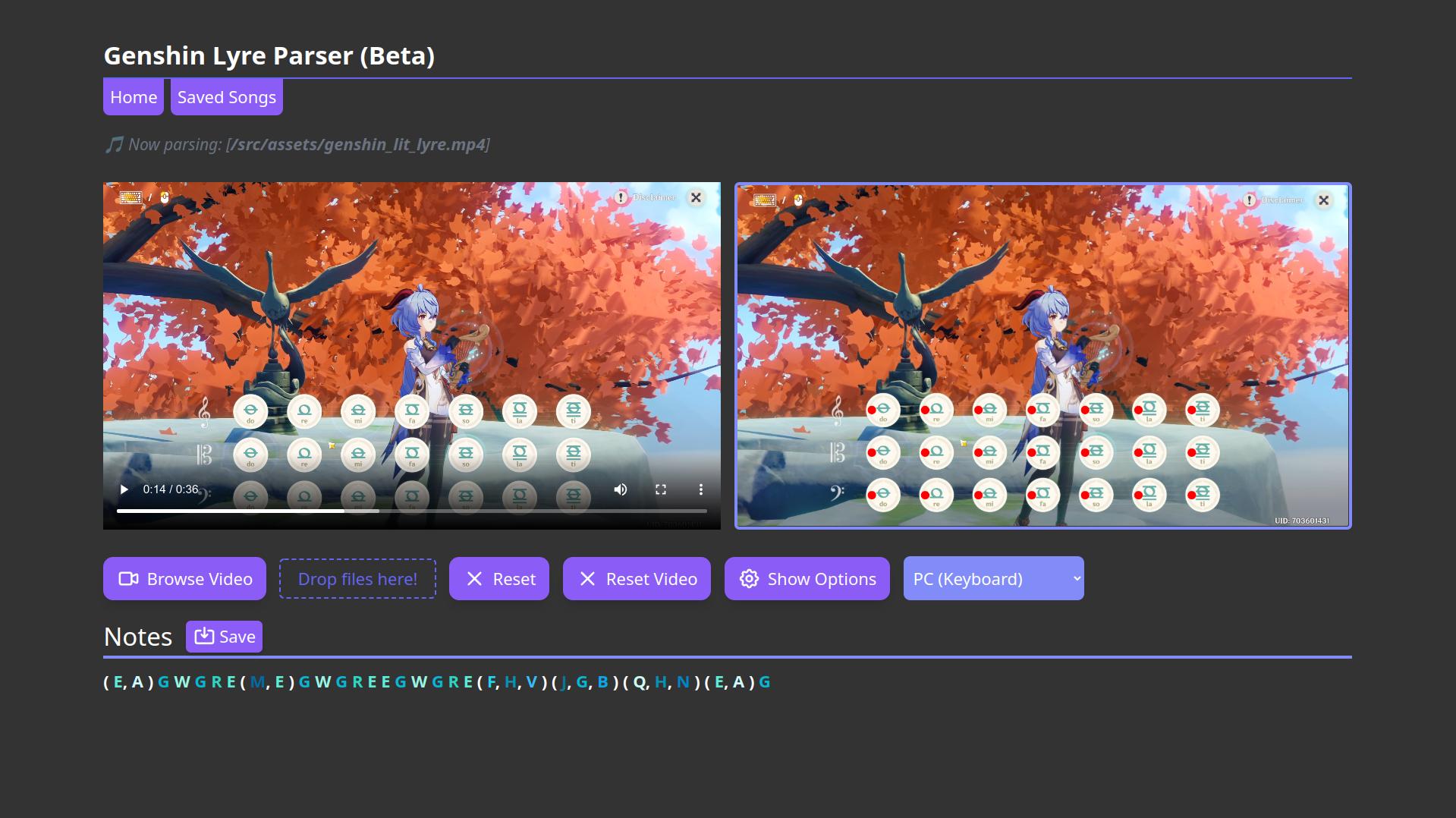Viewport: 1456px width, 818px height.
Task: Expand the PC (Keyboard) dropdown
Action: coord(994,579)
